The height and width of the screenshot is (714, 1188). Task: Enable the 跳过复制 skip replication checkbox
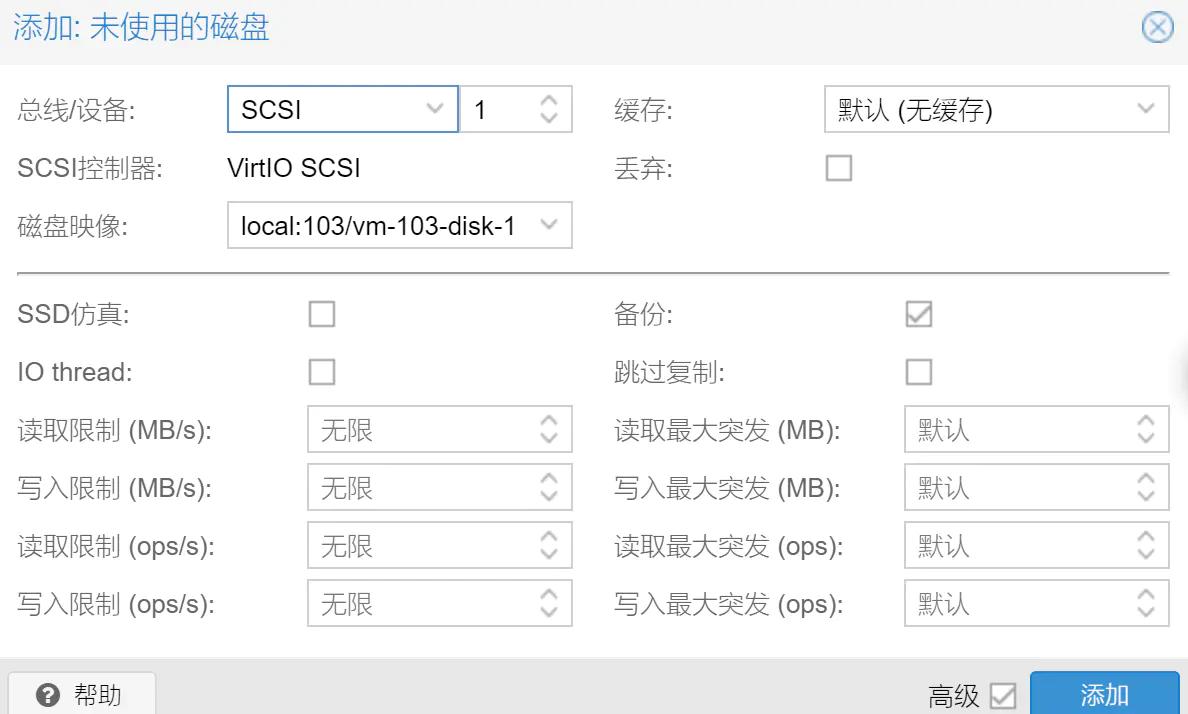click(917, 371)
